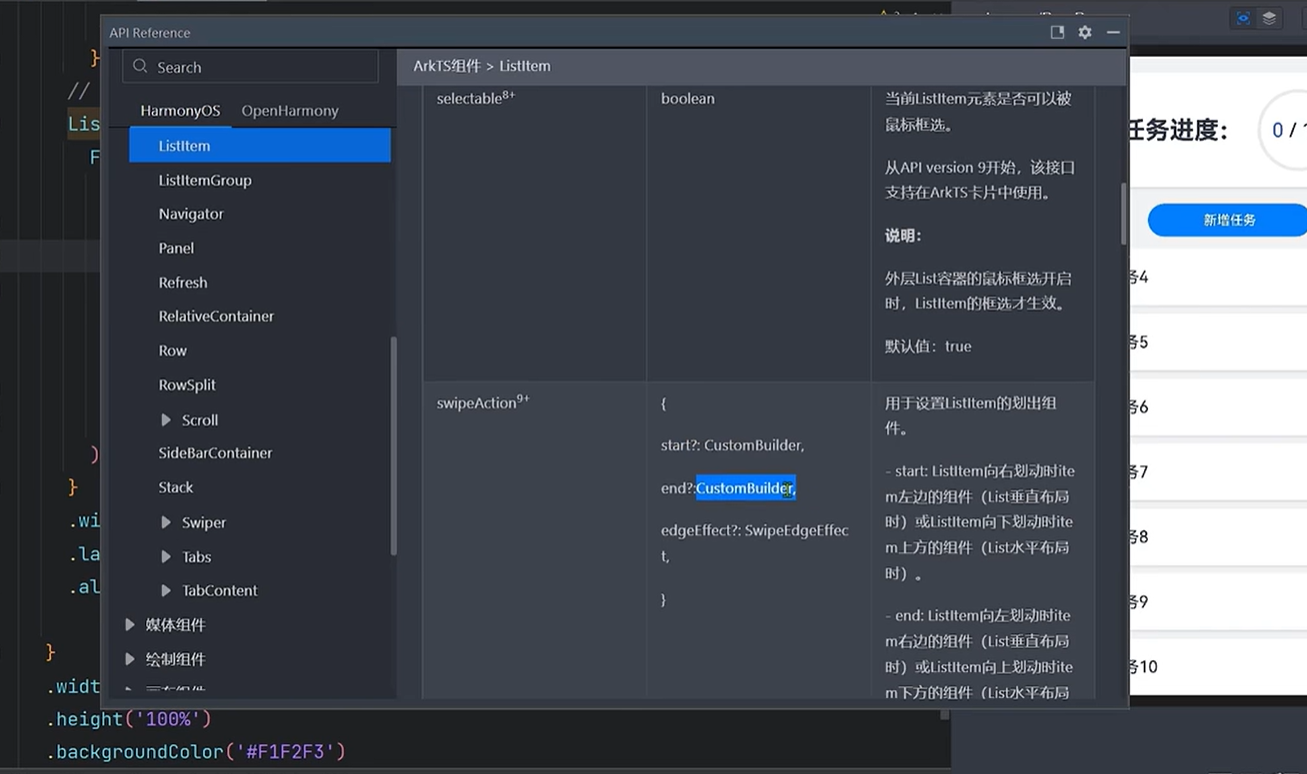The height and width of the screenshot is (774, 1307).
Task: Toggle the previewer inspector eye icon
Action: [x=1243, y=18]
